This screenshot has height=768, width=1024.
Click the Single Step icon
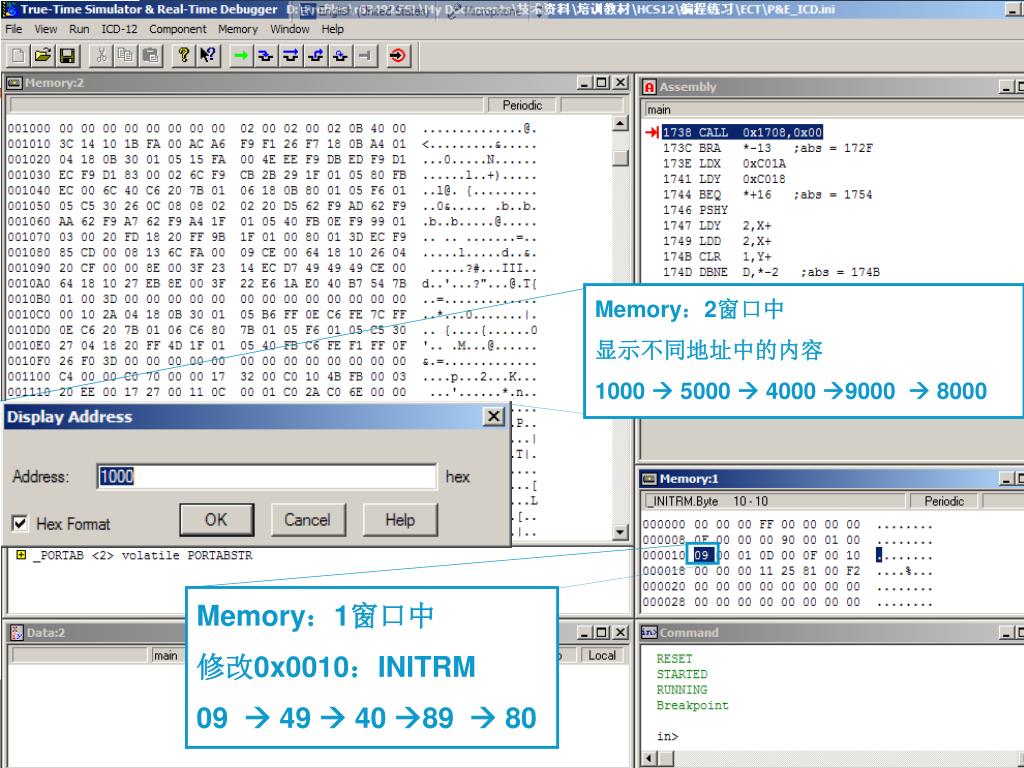[x=265, y=56]
